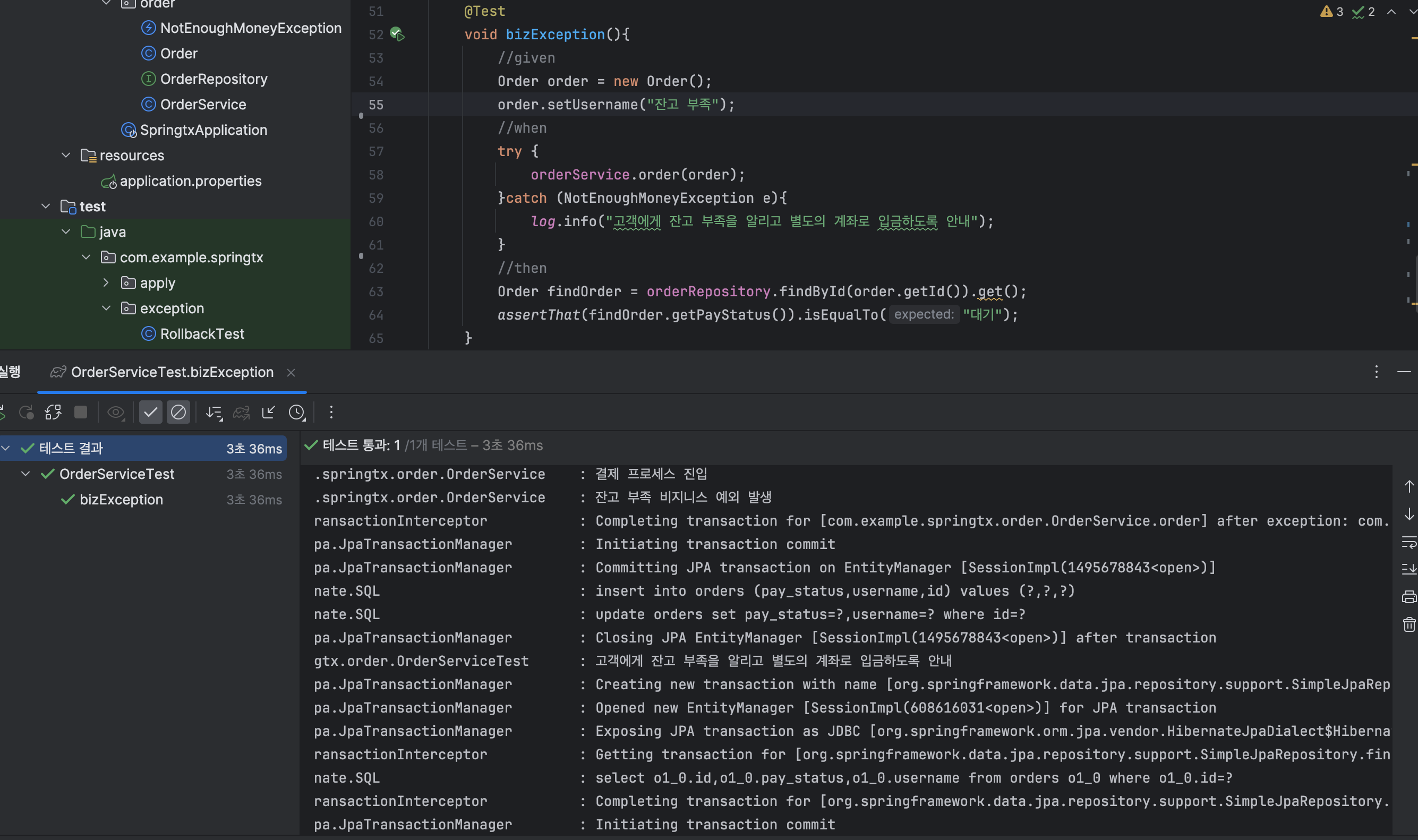Collapse the exception package folder
Viewport: 1418px width, 840px height.
pyautogui.click(x=106, y=308)
